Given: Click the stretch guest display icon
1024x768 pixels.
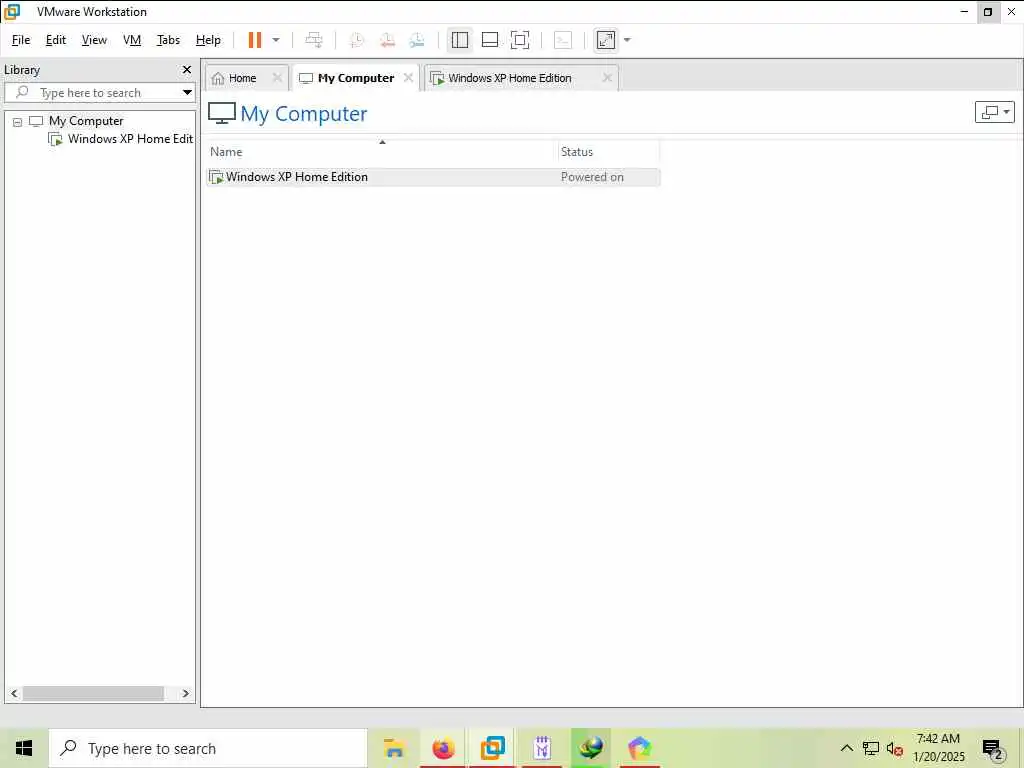Looking at the screenshot, I should pyautogui.click(x=606, y=40).
